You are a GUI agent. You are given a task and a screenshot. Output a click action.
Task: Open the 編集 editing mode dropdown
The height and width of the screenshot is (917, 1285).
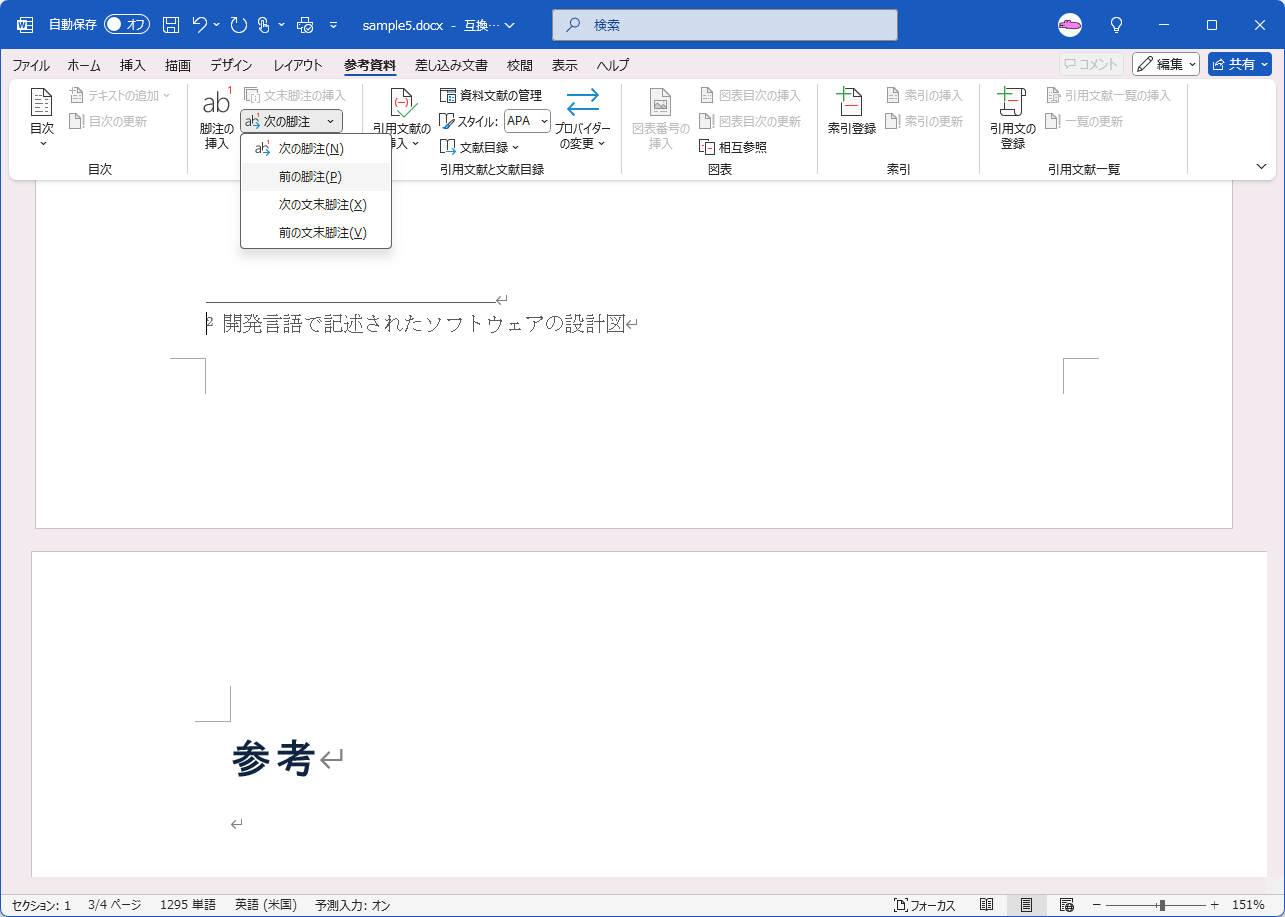1166,64
